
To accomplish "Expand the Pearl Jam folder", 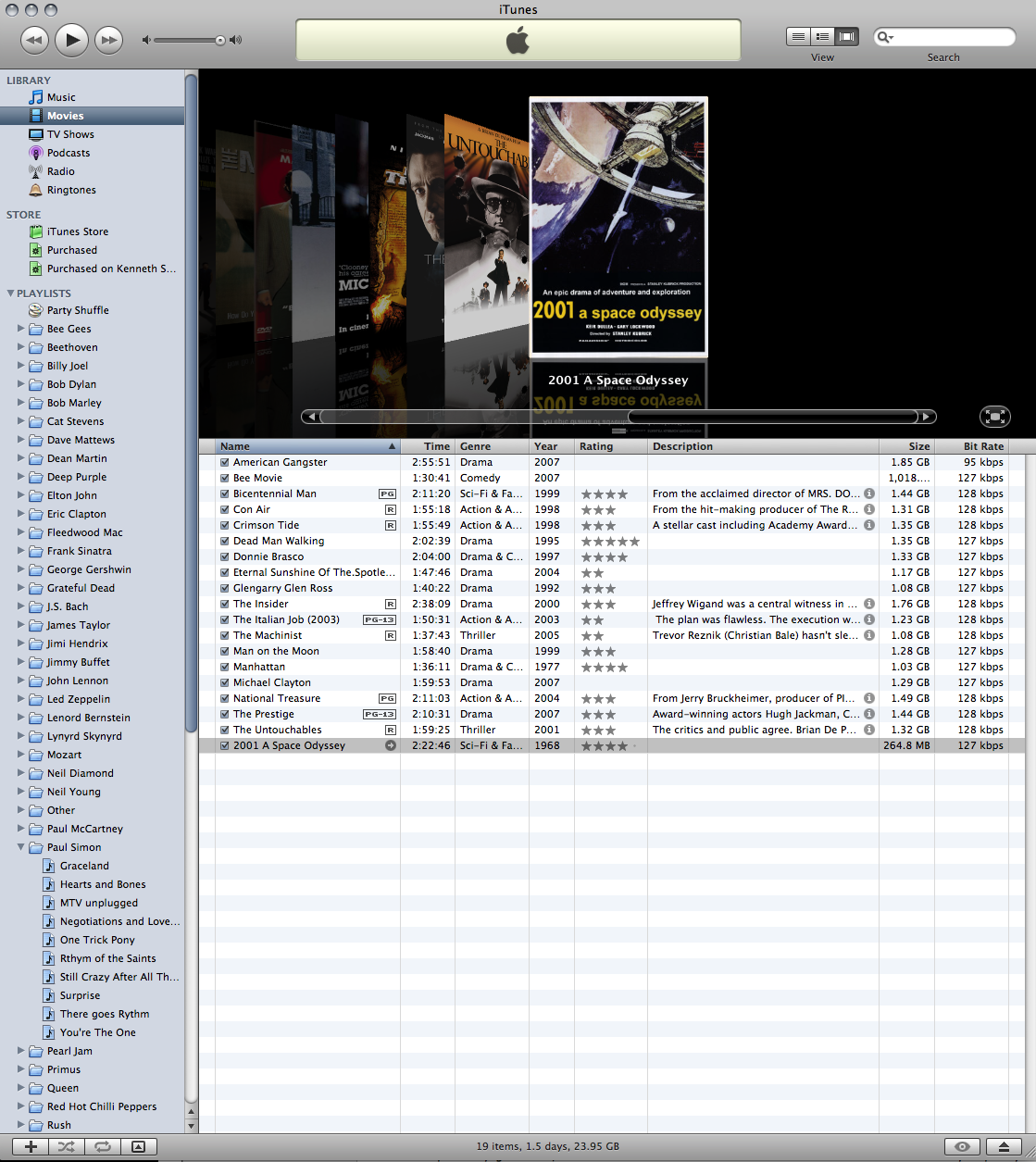I will pyautogui.click(x=21, y=1051).
